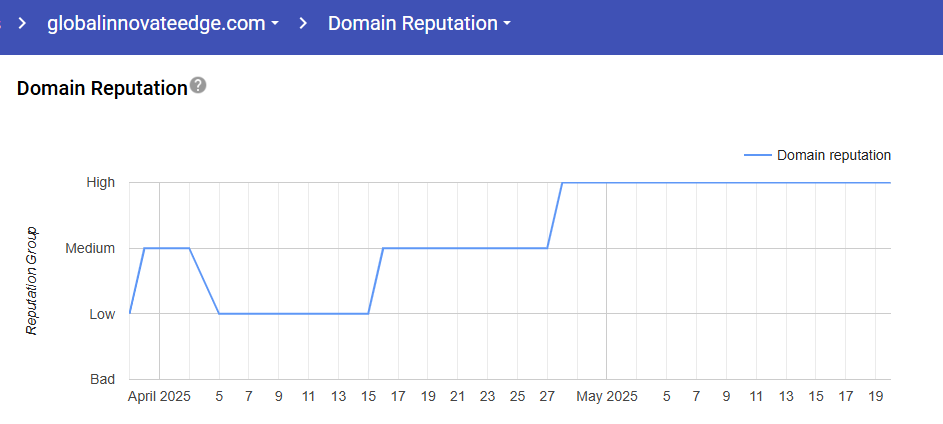Select the 'Domain reputation' legend label
This screenshot has width=943, height=424.
(x=833, y=155)
